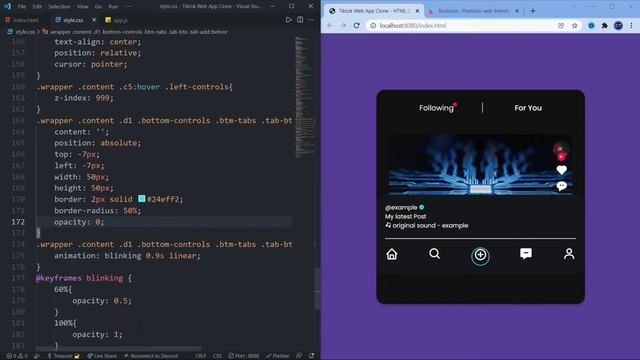Click the CSS language mode indicator
The width and height of the screenshot is (640, 360).
click(x=217, y=356)
